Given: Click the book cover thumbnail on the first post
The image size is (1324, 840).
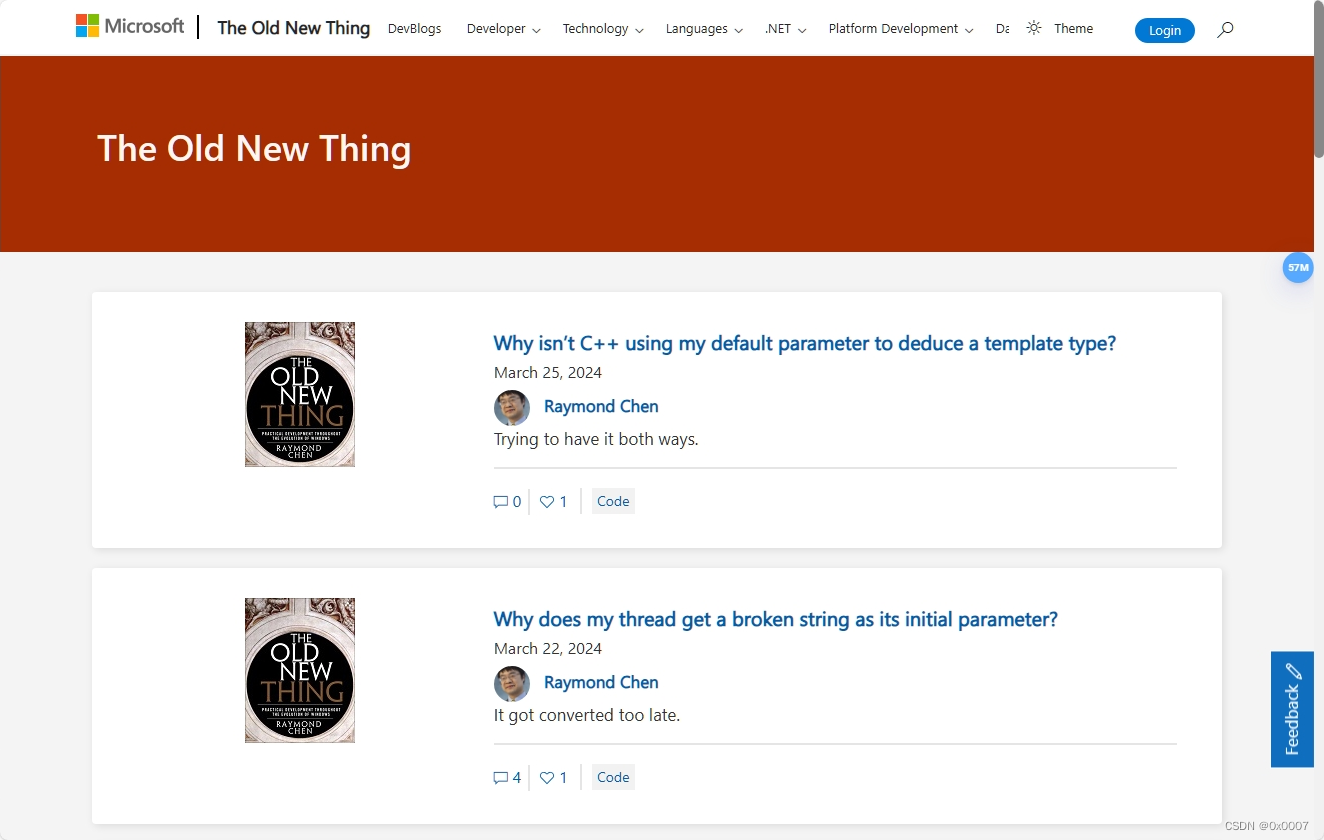Looking at the screenshot, I should coord(299,394).
